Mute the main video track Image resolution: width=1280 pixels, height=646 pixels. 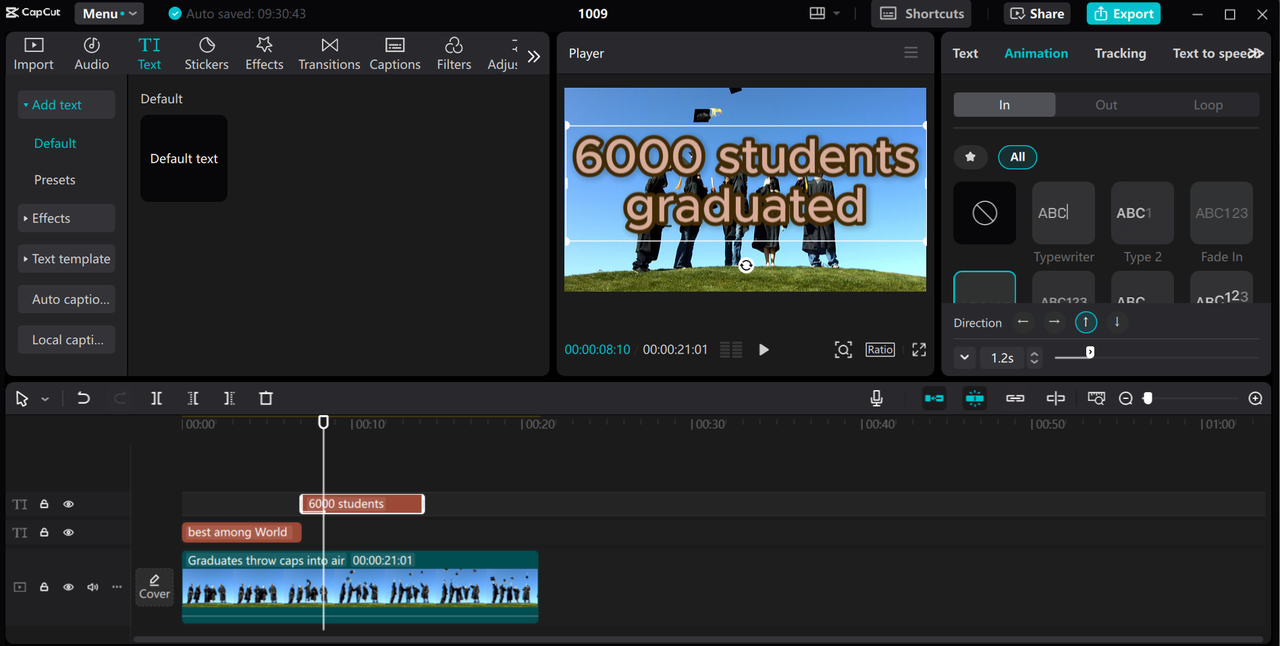[93, 587]
